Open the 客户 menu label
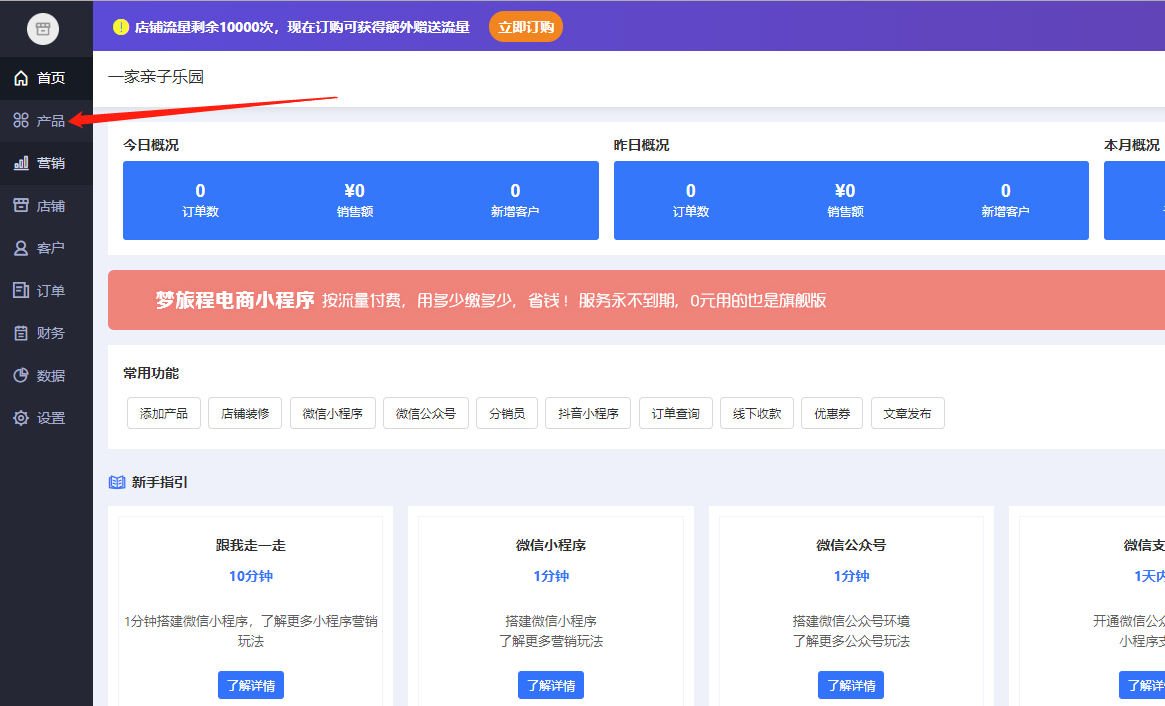The image size is (1165, 706). 51,248
